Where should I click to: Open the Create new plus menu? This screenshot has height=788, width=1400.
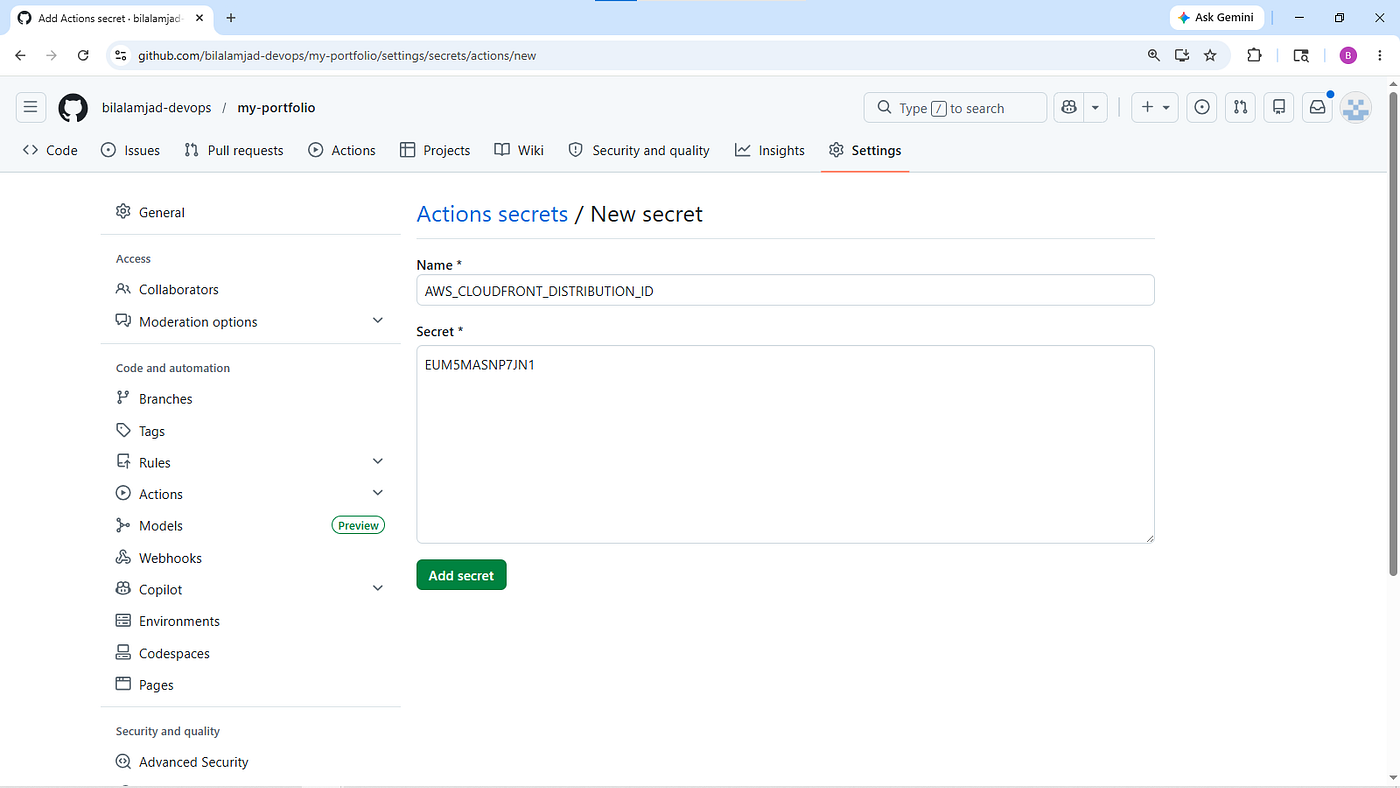point(1156,108)
